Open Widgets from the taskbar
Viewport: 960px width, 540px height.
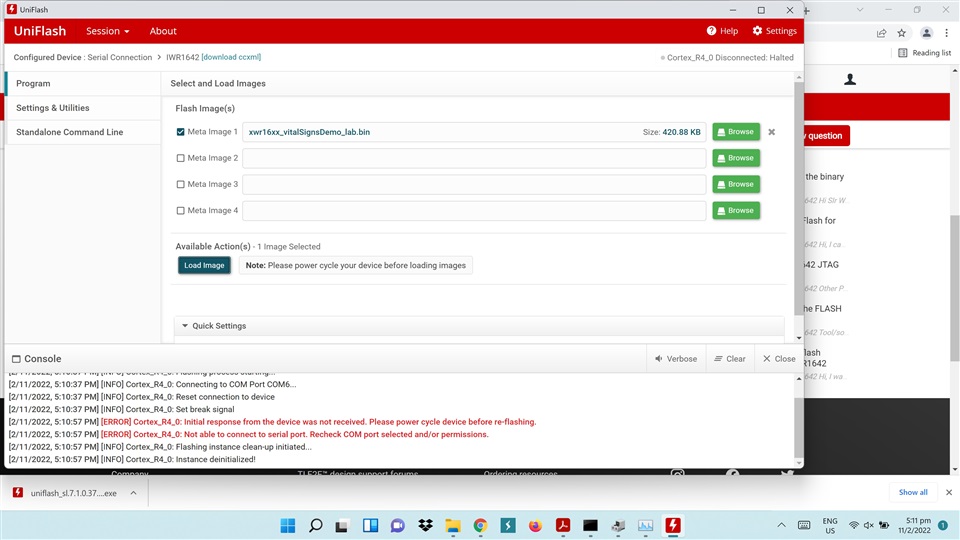click(370, 525)
